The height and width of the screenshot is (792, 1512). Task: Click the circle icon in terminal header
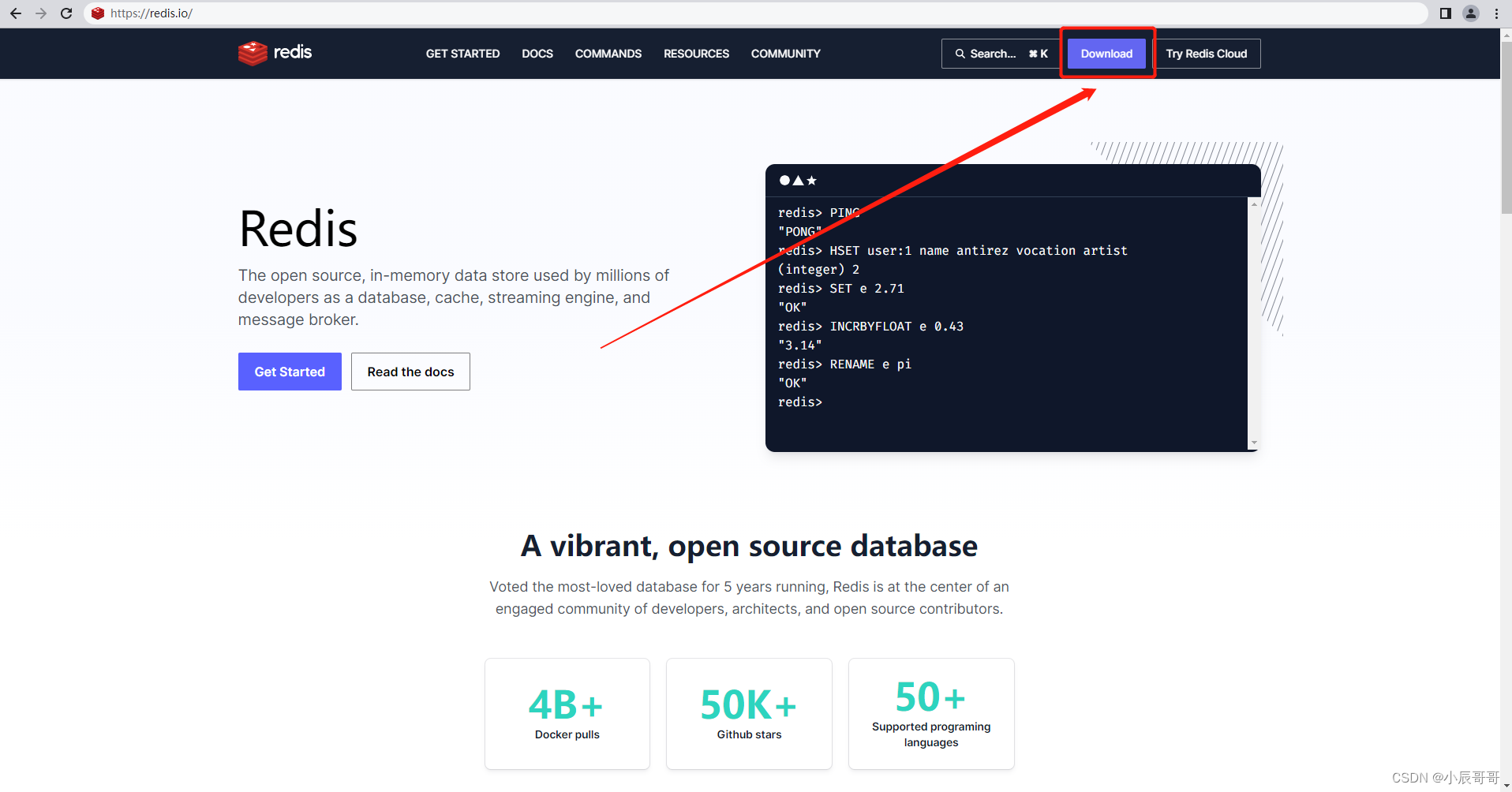784,181
